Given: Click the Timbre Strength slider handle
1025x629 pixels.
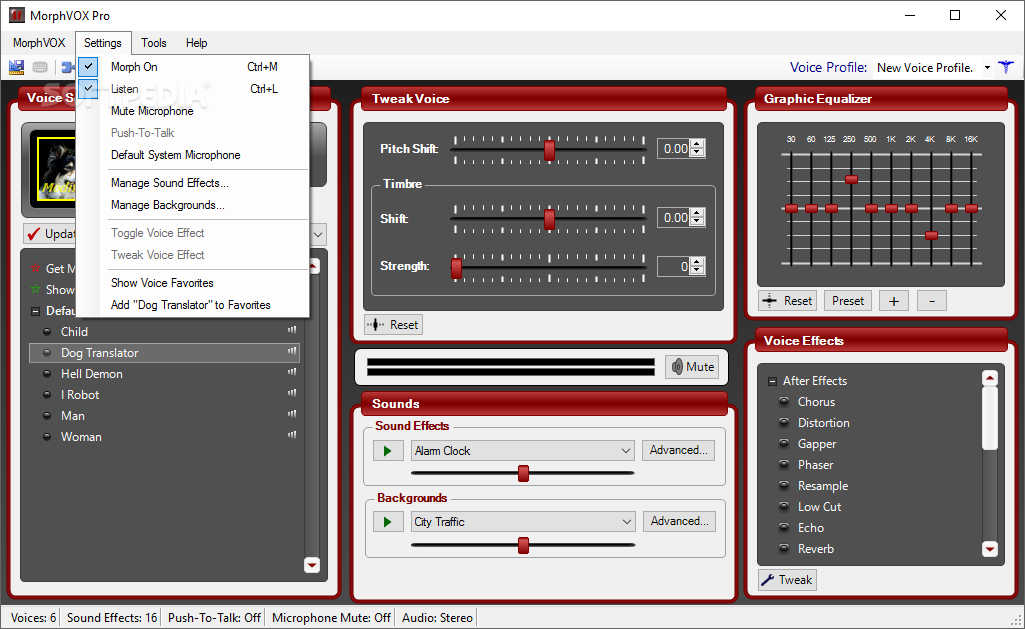Looking at the screenshot, I should (x=456, y=267).
